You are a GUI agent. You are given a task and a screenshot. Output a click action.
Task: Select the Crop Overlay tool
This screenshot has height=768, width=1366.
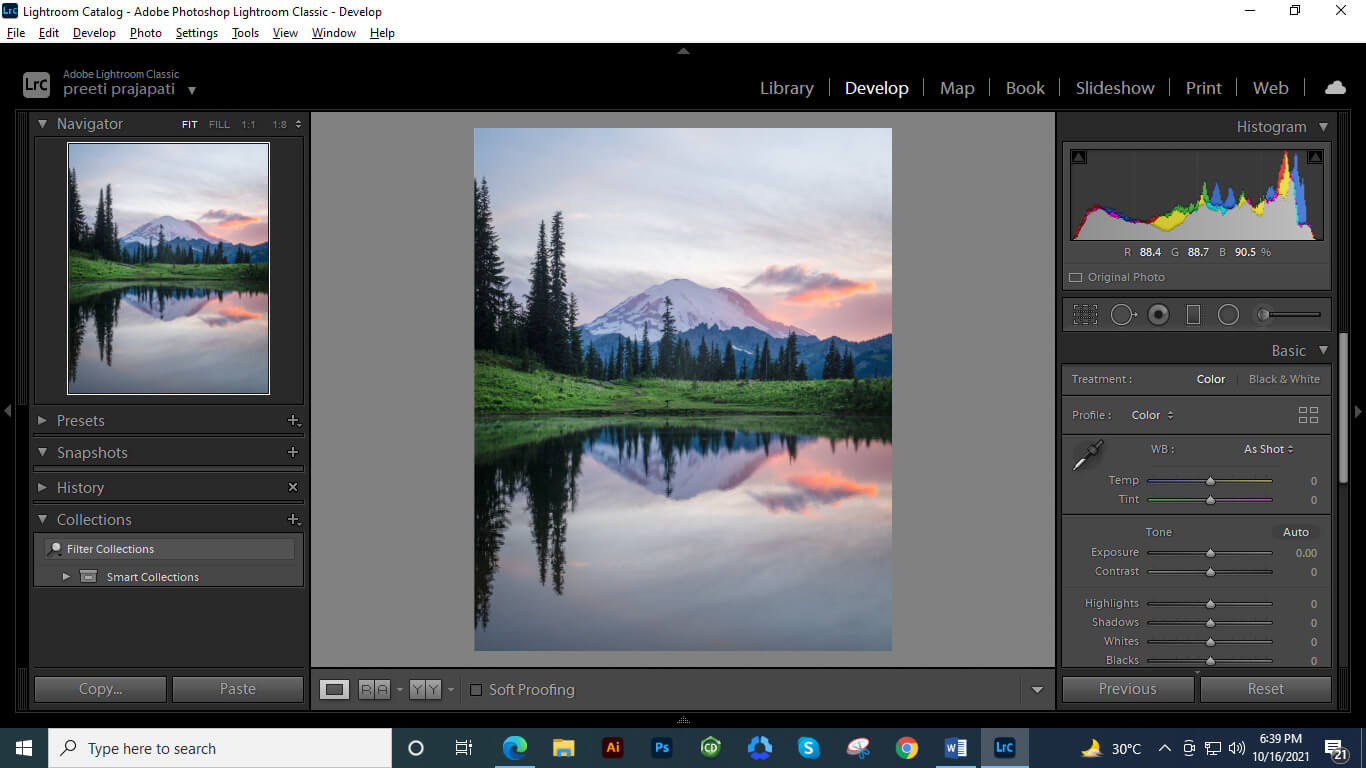pos(1084,314)
